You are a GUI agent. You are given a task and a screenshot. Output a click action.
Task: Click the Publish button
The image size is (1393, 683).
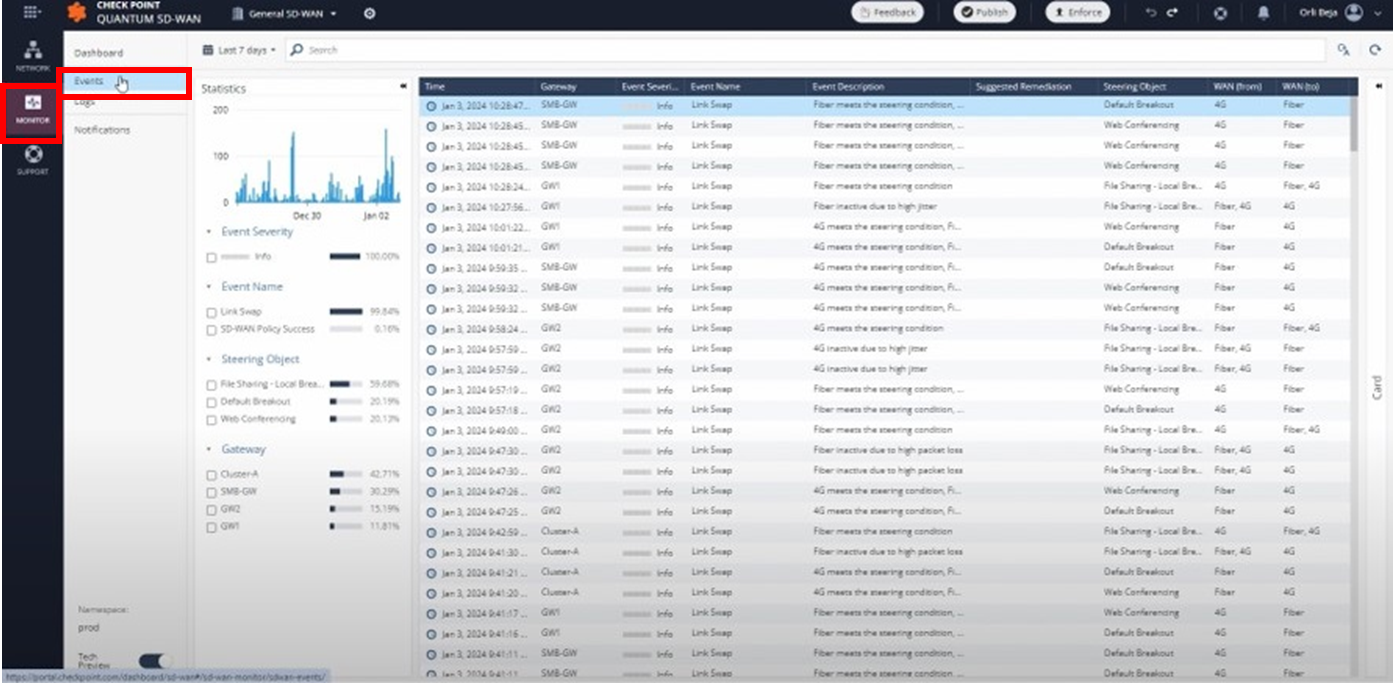coord(984,12)
